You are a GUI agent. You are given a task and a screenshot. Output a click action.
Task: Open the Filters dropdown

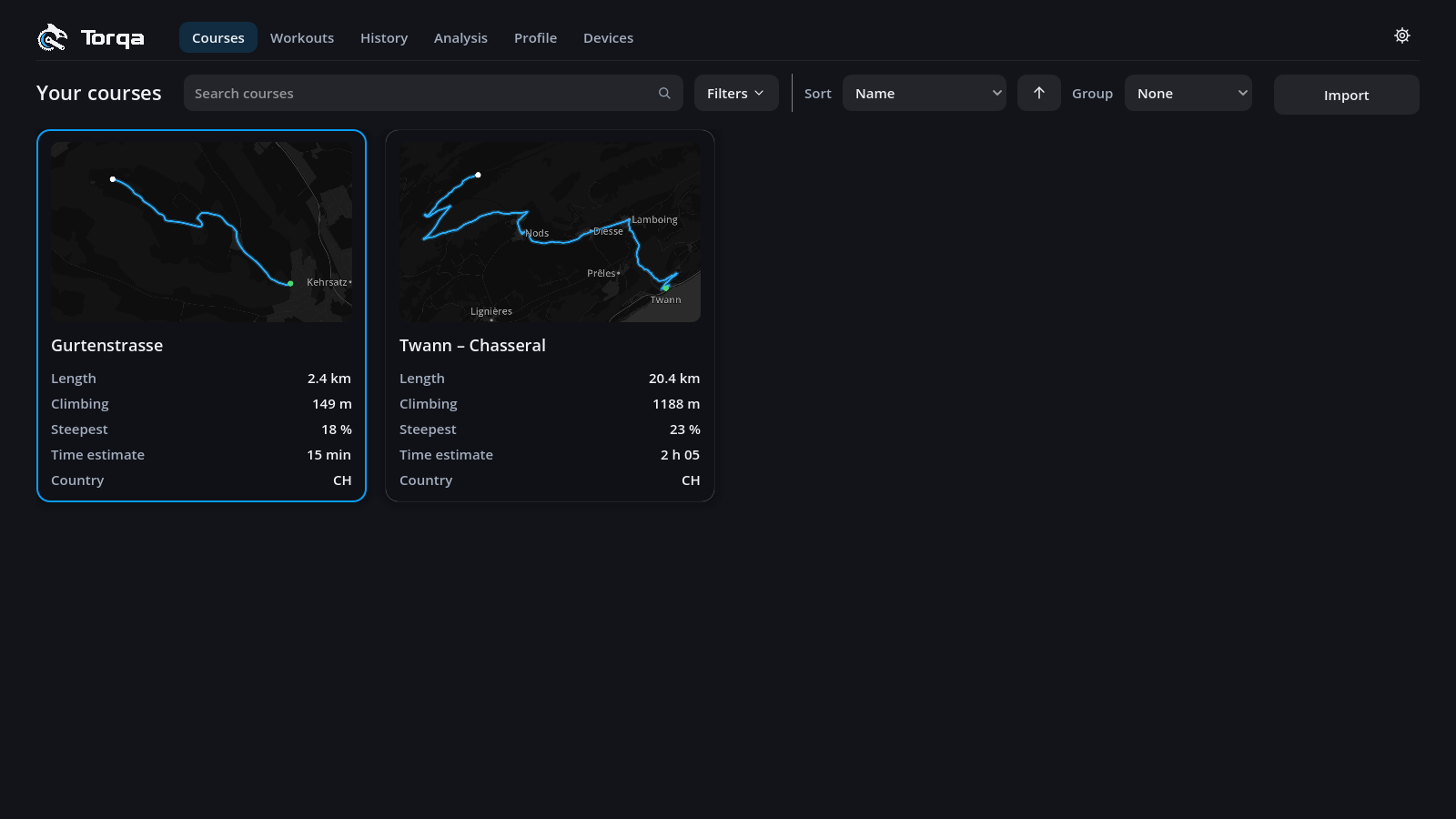736,93
